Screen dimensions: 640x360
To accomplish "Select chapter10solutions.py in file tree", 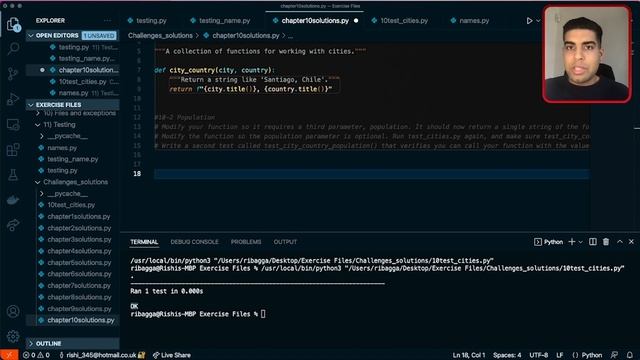I will [73, 320].
